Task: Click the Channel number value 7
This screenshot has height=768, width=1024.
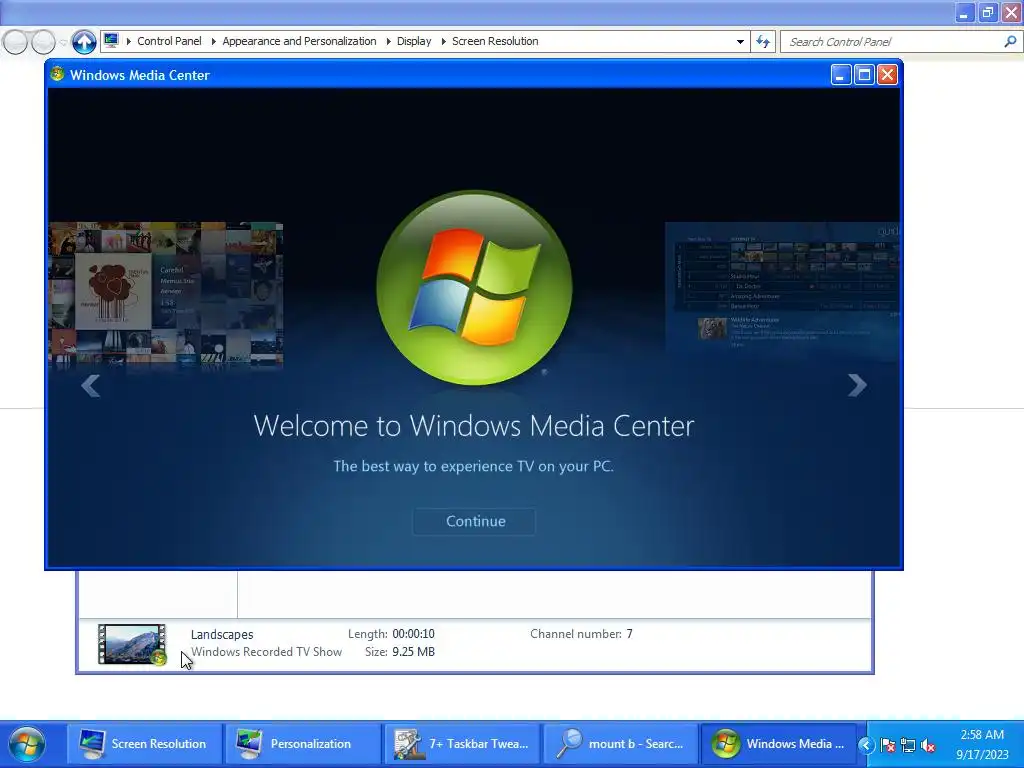Action: [630, 633]
